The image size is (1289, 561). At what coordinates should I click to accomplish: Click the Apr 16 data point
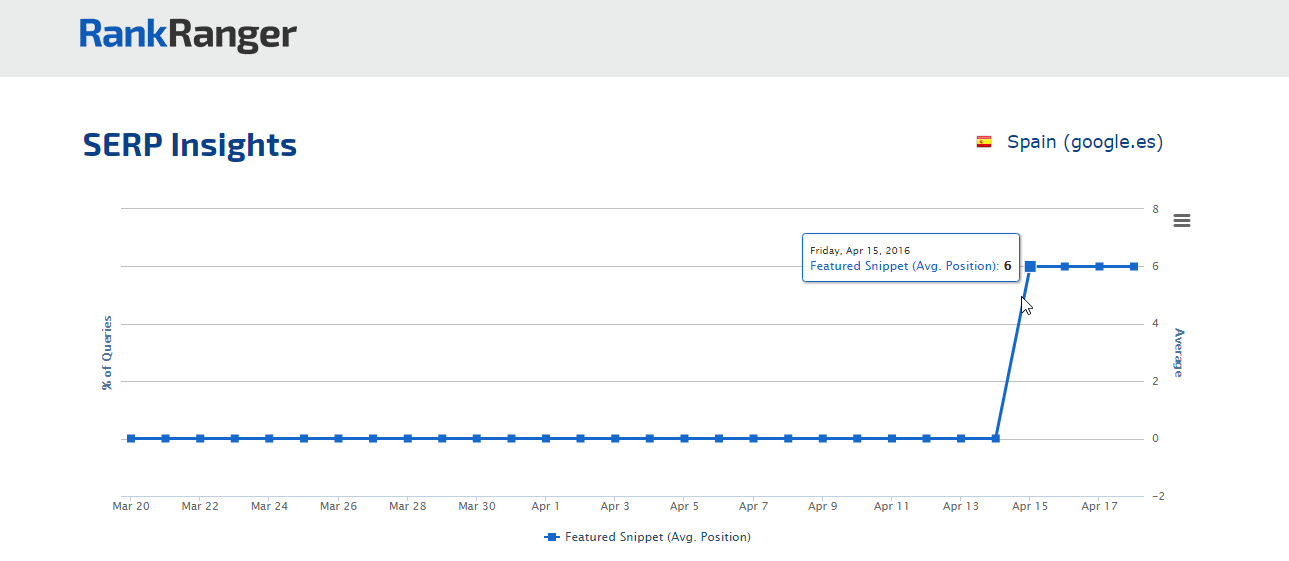[1065, 266]
